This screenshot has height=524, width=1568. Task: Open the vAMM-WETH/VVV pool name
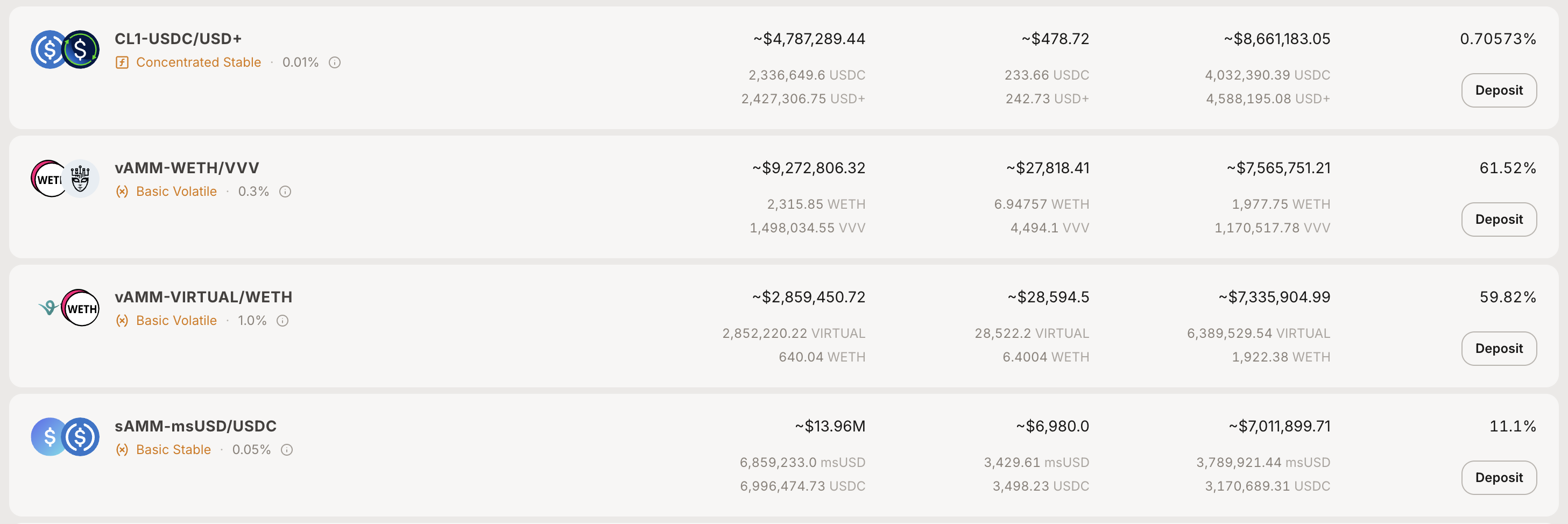[186, 168]
